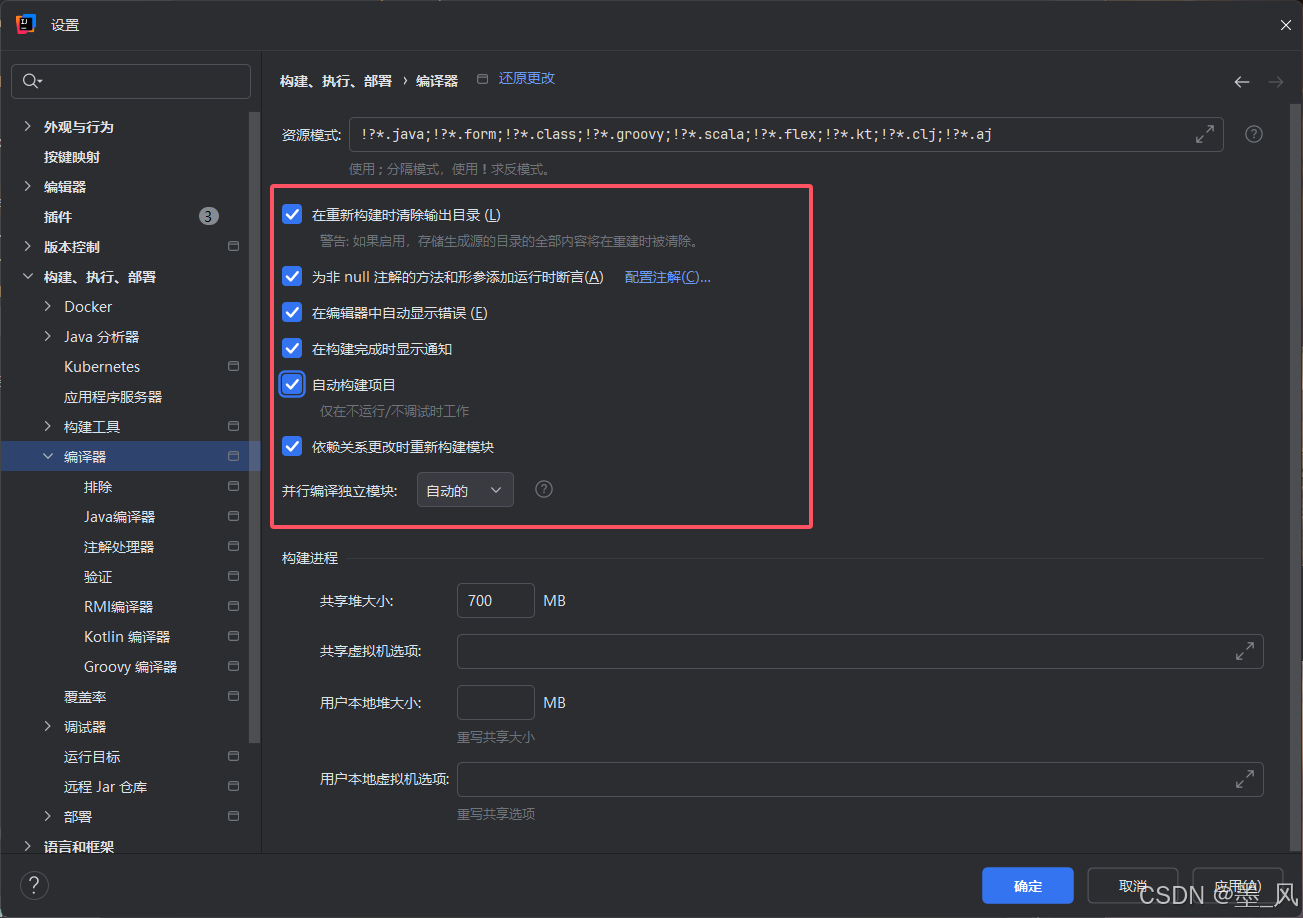This screenshot has width=1303, height=918.
Task: Disable 在构建完成时显示通知 checkbox
Action: pyautogui.click(x=291, y=348)
